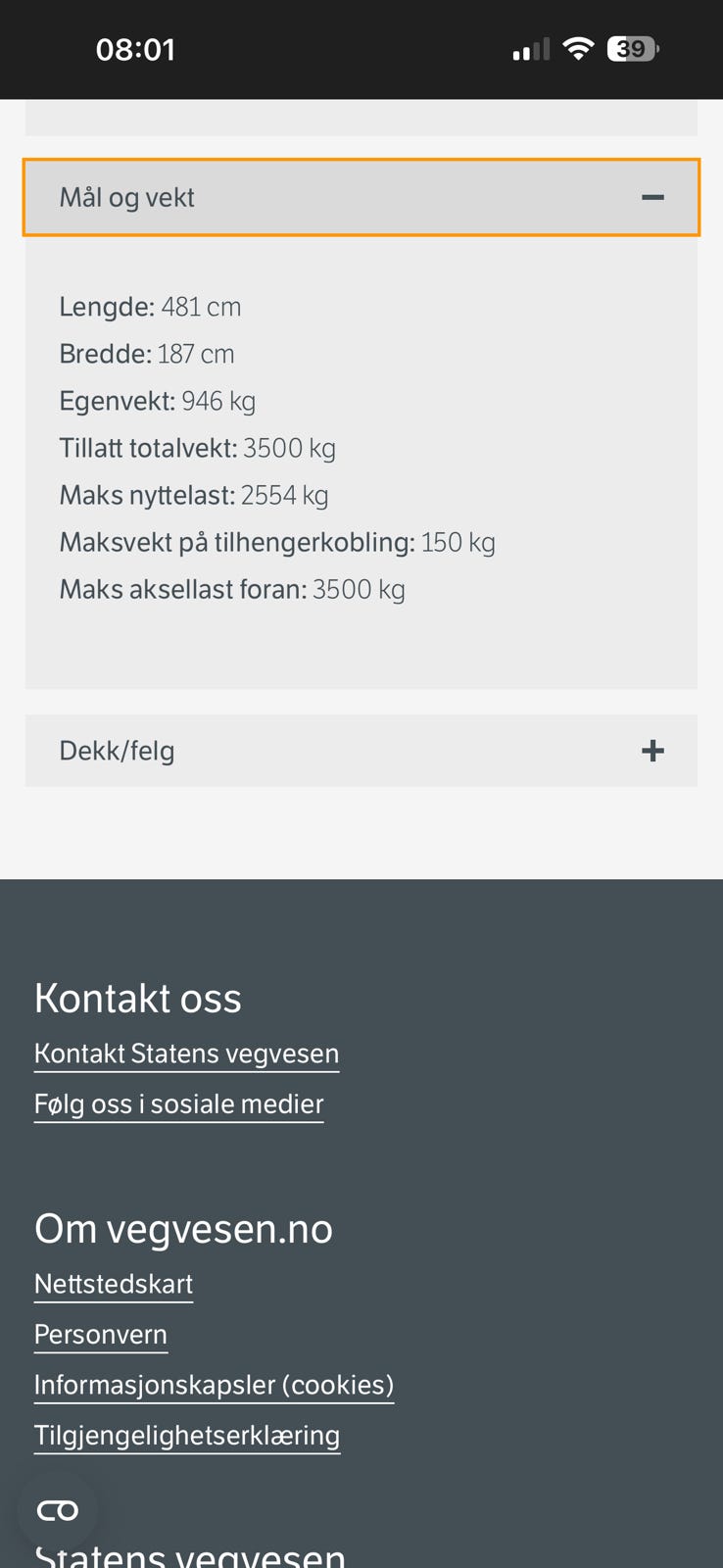723x1568 pixels.
Task: Tap the Wi-Fi status icon
Action: [579, 49]
